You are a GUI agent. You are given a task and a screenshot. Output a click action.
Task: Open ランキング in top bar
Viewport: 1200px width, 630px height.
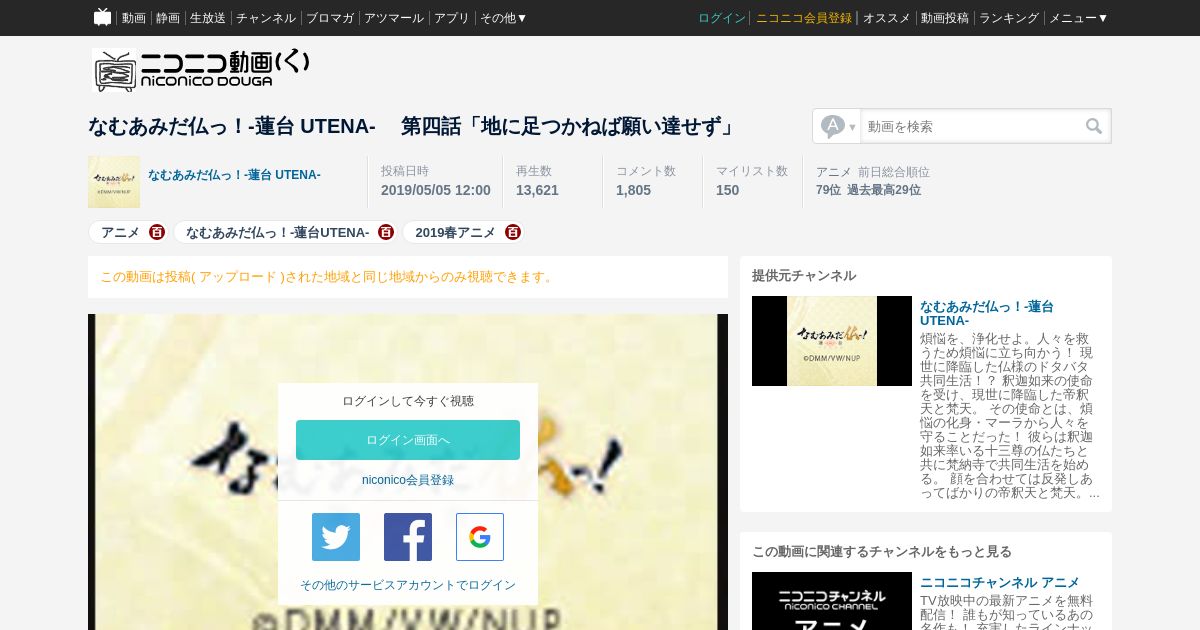coord(1009,18)
